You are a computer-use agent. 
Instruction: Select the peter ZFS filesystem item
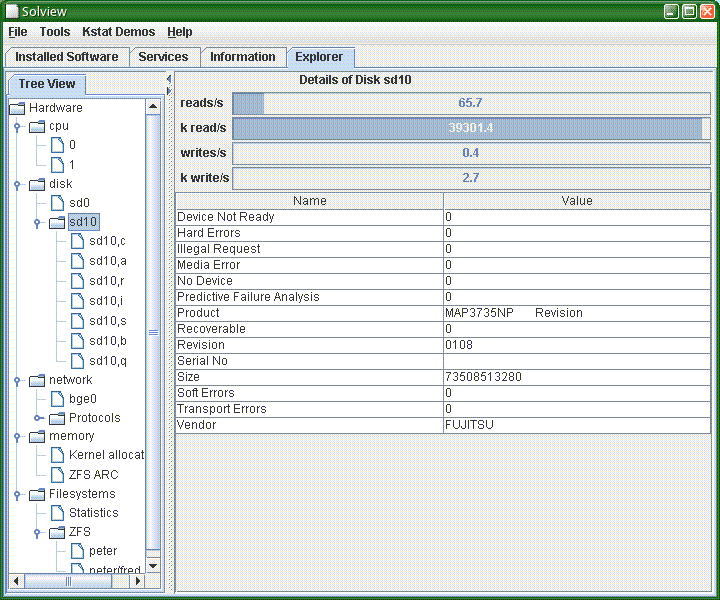(102, 551)
